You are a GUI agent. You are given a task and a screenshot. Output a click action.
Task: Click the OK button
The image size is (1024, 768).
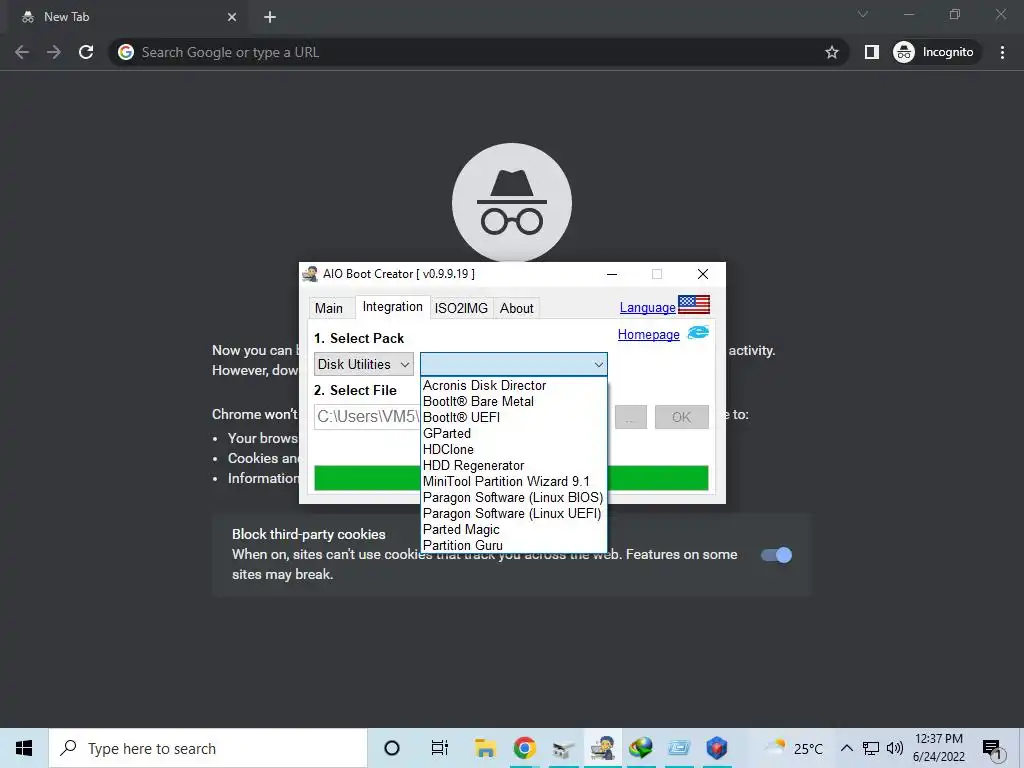[x=681, y=417]
